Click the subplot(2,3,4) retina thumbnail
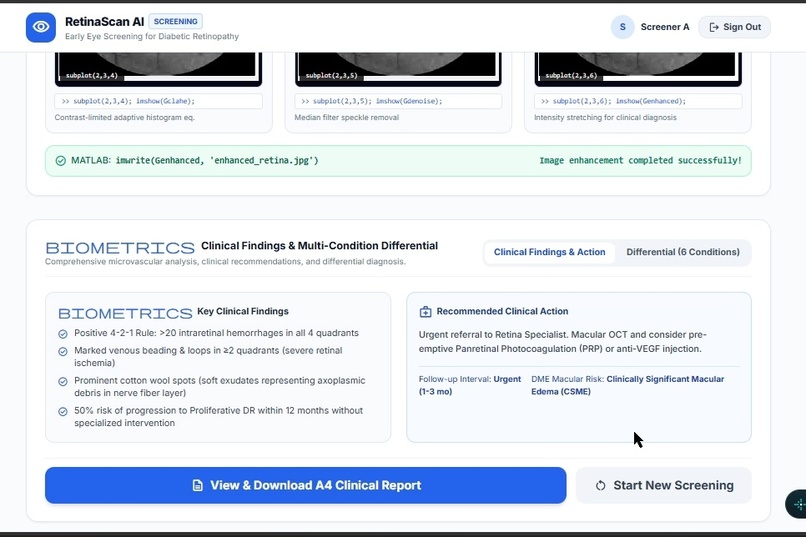This screenshot has width=806, height=537. 158,68
